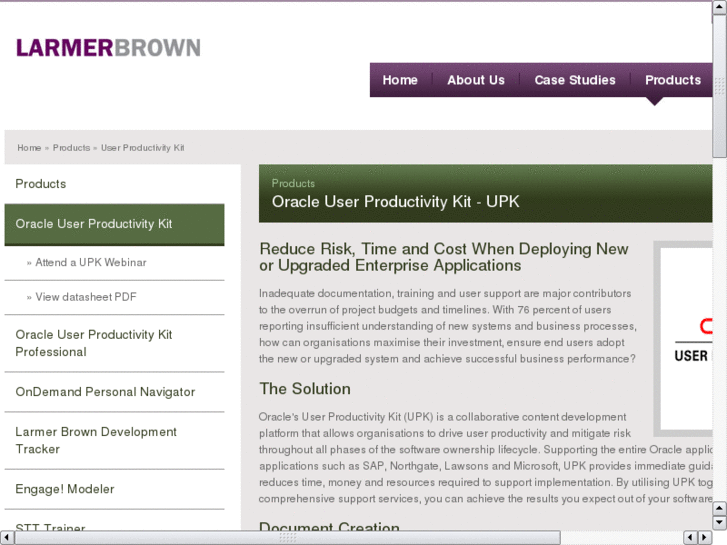Select Oracle User Productivity Kit in the sidebar
727x545 pixels.
tap(115, 224)
